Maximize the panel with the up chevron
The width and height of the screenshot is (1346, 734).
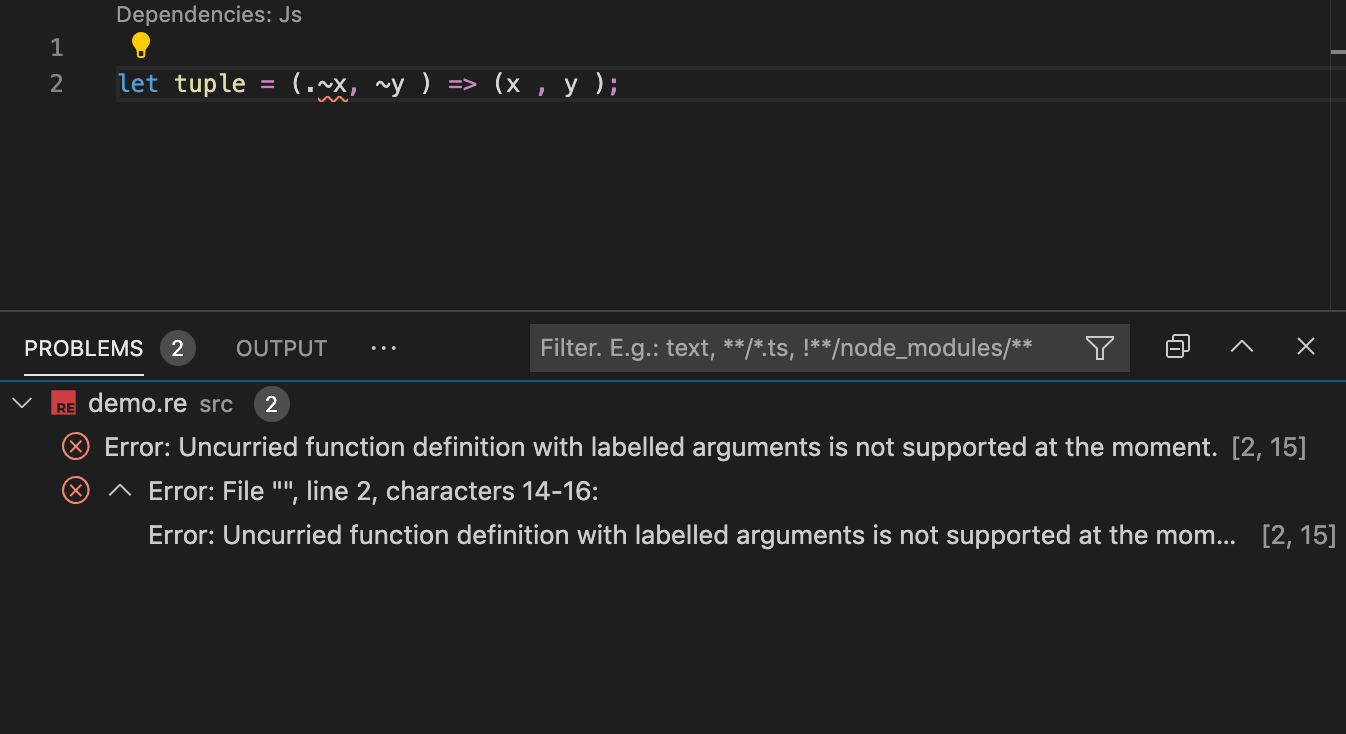(1242, 347)
